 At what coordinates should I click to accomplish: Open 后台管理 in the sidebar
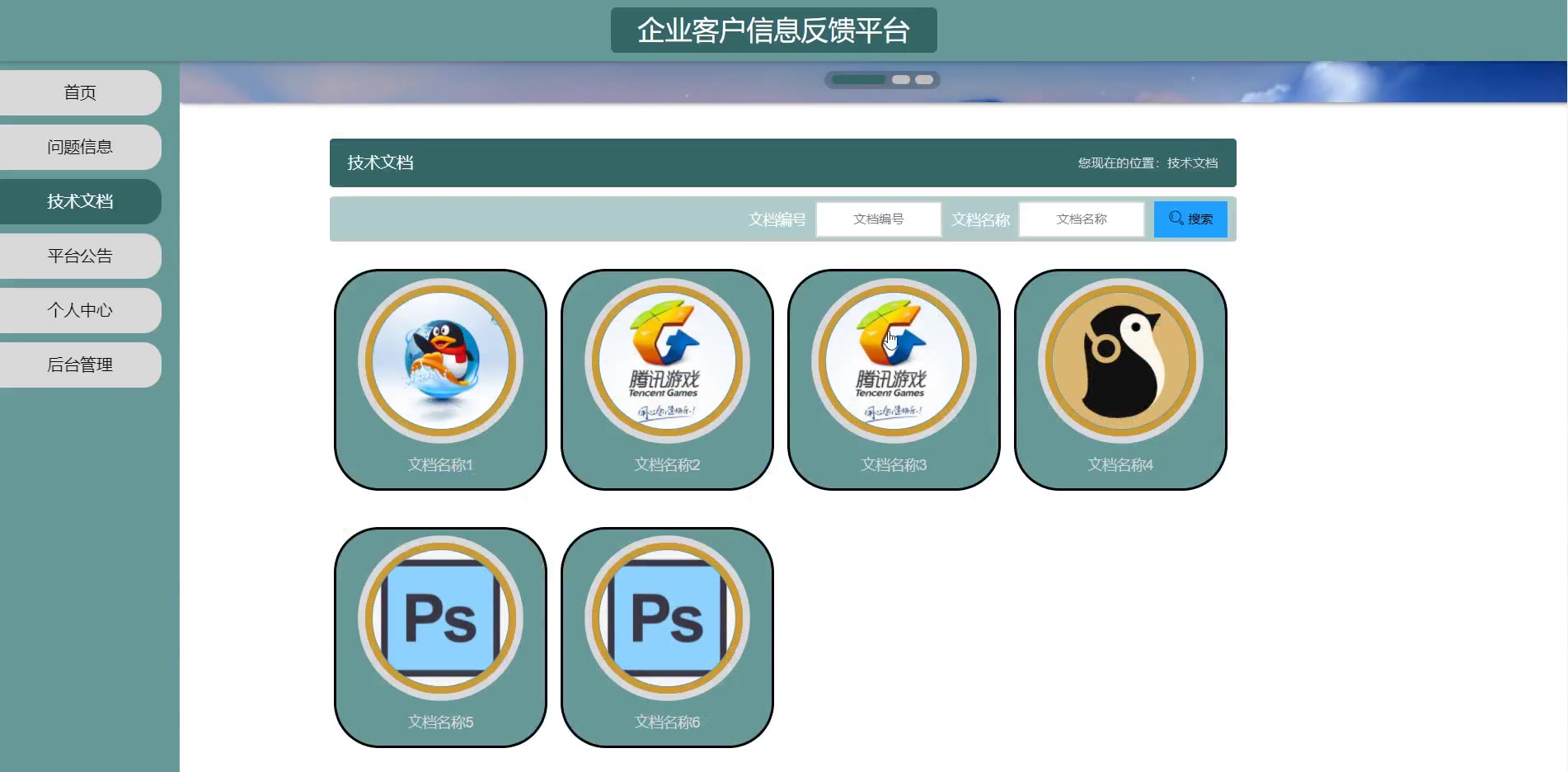(x=80, y=365)
